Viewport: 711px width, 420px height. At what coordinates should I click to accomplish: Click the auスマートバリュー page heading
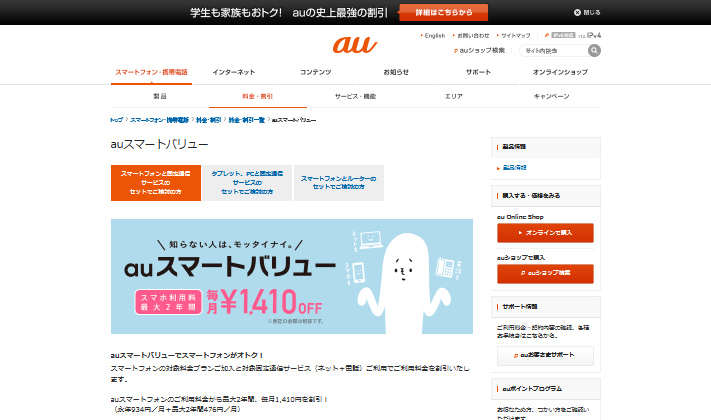(x=159, y=144)
